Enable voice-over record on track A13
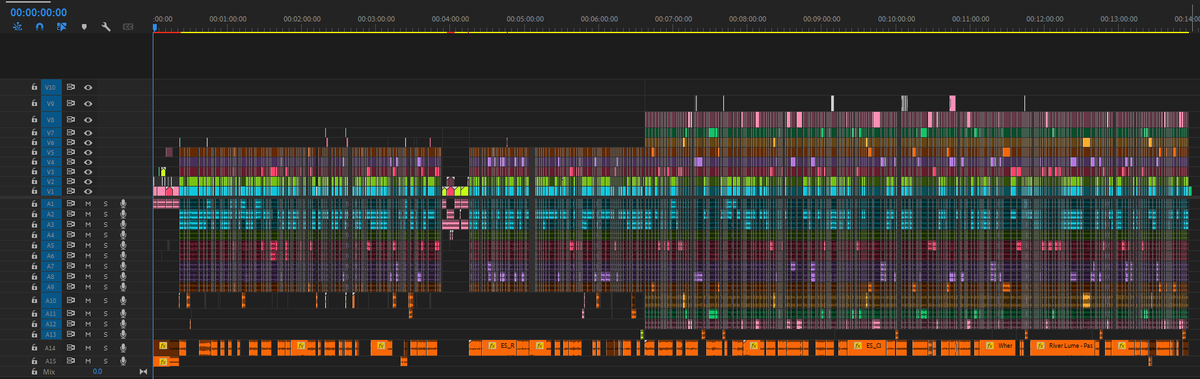The height and width of the screenshot is (379, 1200). pyautogui.click(x=123, y=334)
